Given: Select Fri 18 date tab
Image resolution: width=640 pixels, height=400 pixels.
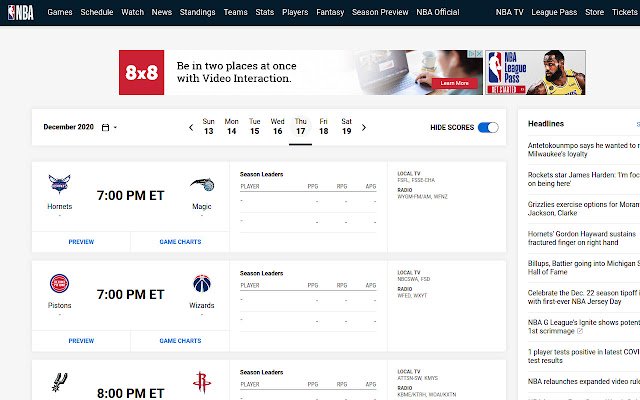Looking at the screenshot, I should tap(324, 127).
